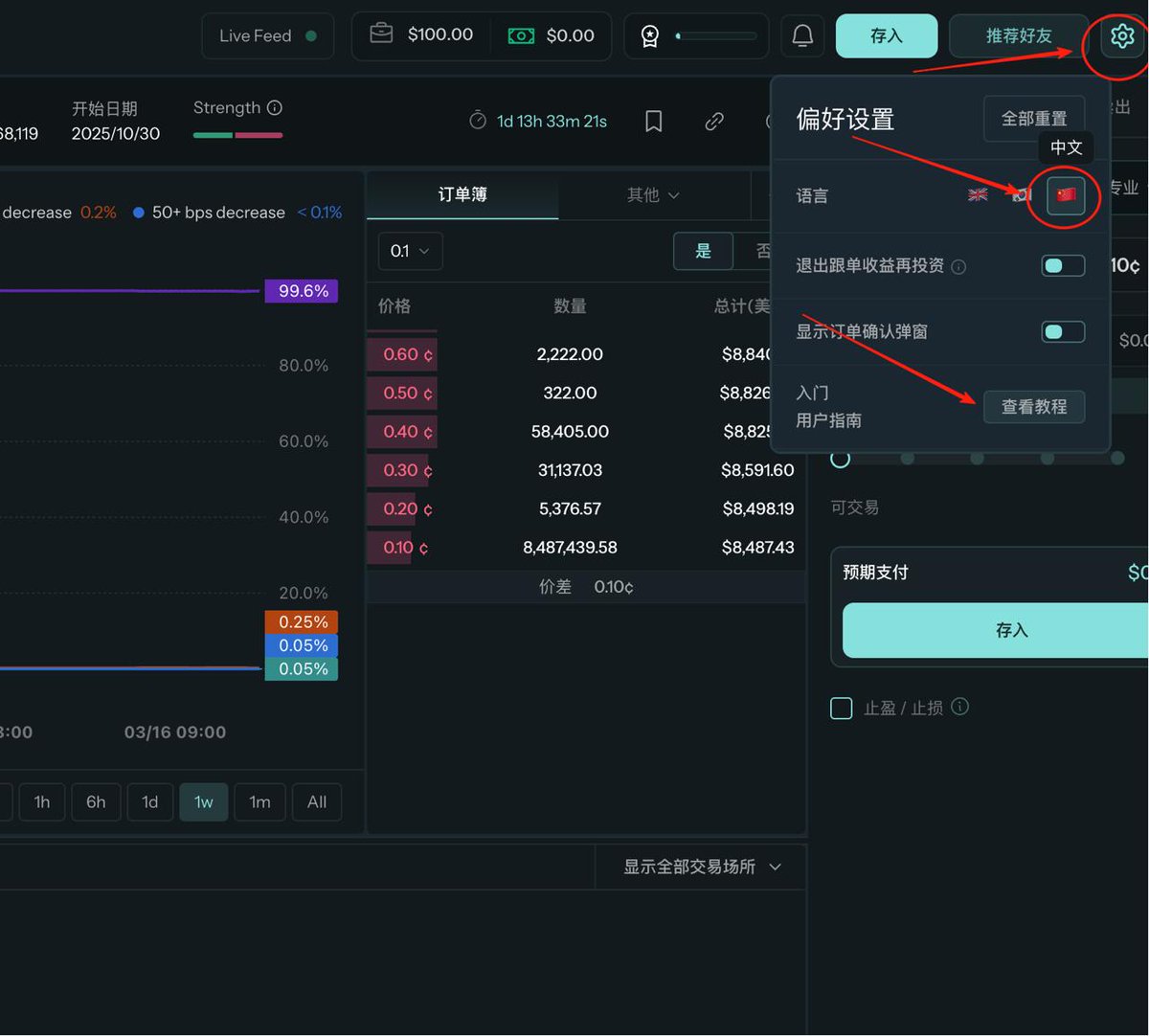Click the notification bell icon
The width and height of the screenshot is (1149, 1036).
tap(802, 36)
